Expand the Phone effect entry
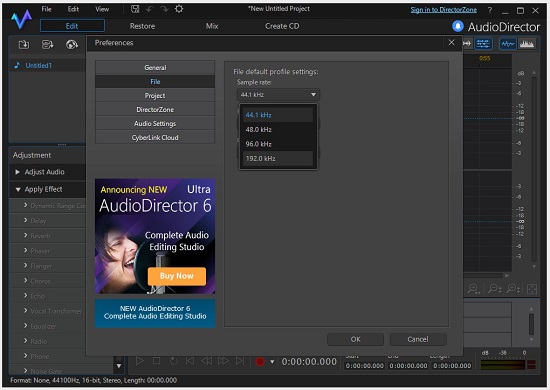The height and width of the screenshot is (390, 550). 26,356
